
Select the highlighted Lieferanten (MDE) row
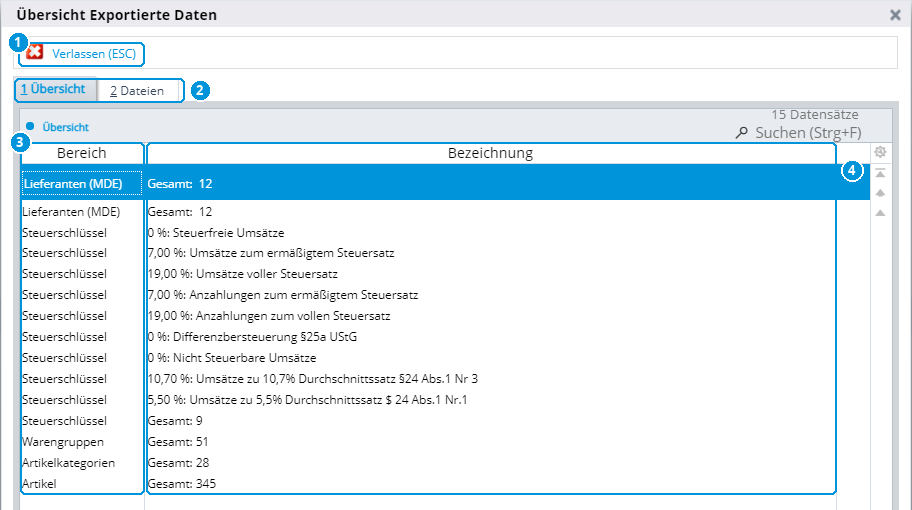(446, 183)
